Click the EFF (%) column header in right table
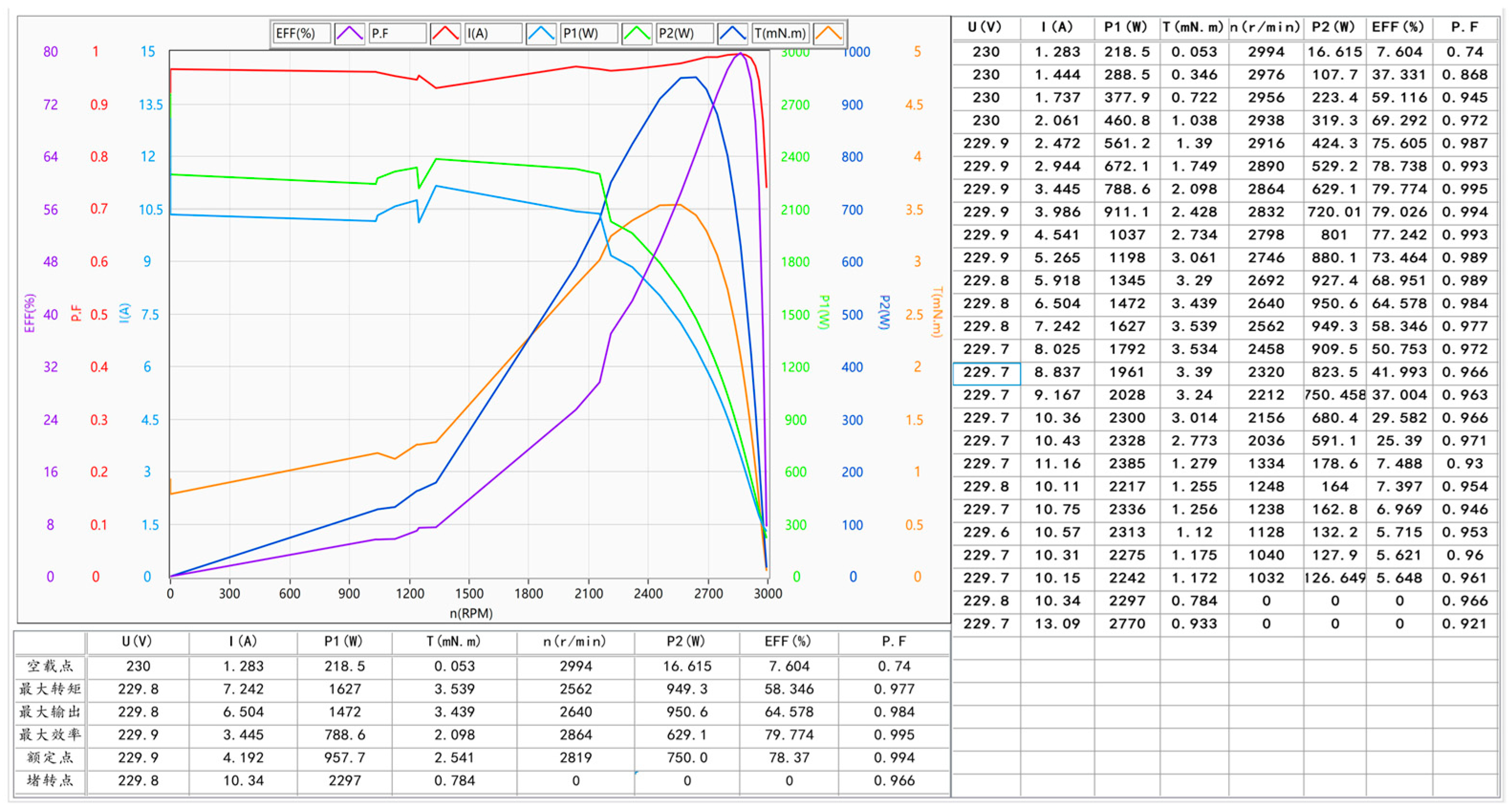1512x812 pixels. pyautogui.click(x=1398, y=28)
